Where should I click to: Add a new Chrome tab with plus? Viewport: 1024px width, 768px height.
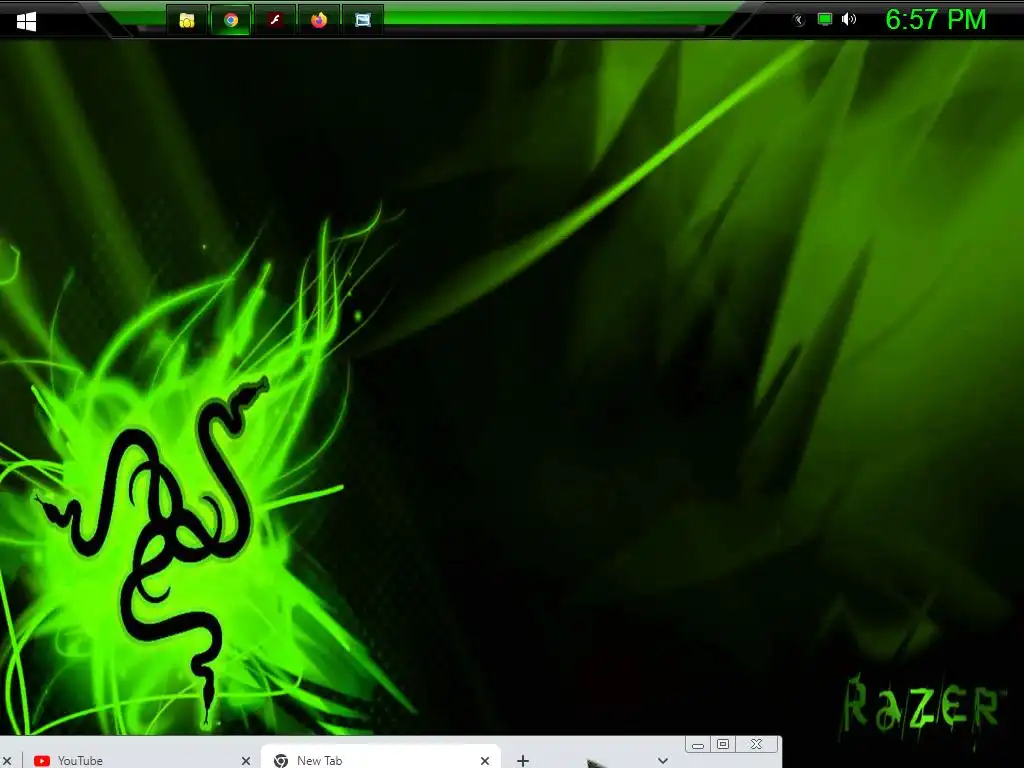click(x=522, y=760)
